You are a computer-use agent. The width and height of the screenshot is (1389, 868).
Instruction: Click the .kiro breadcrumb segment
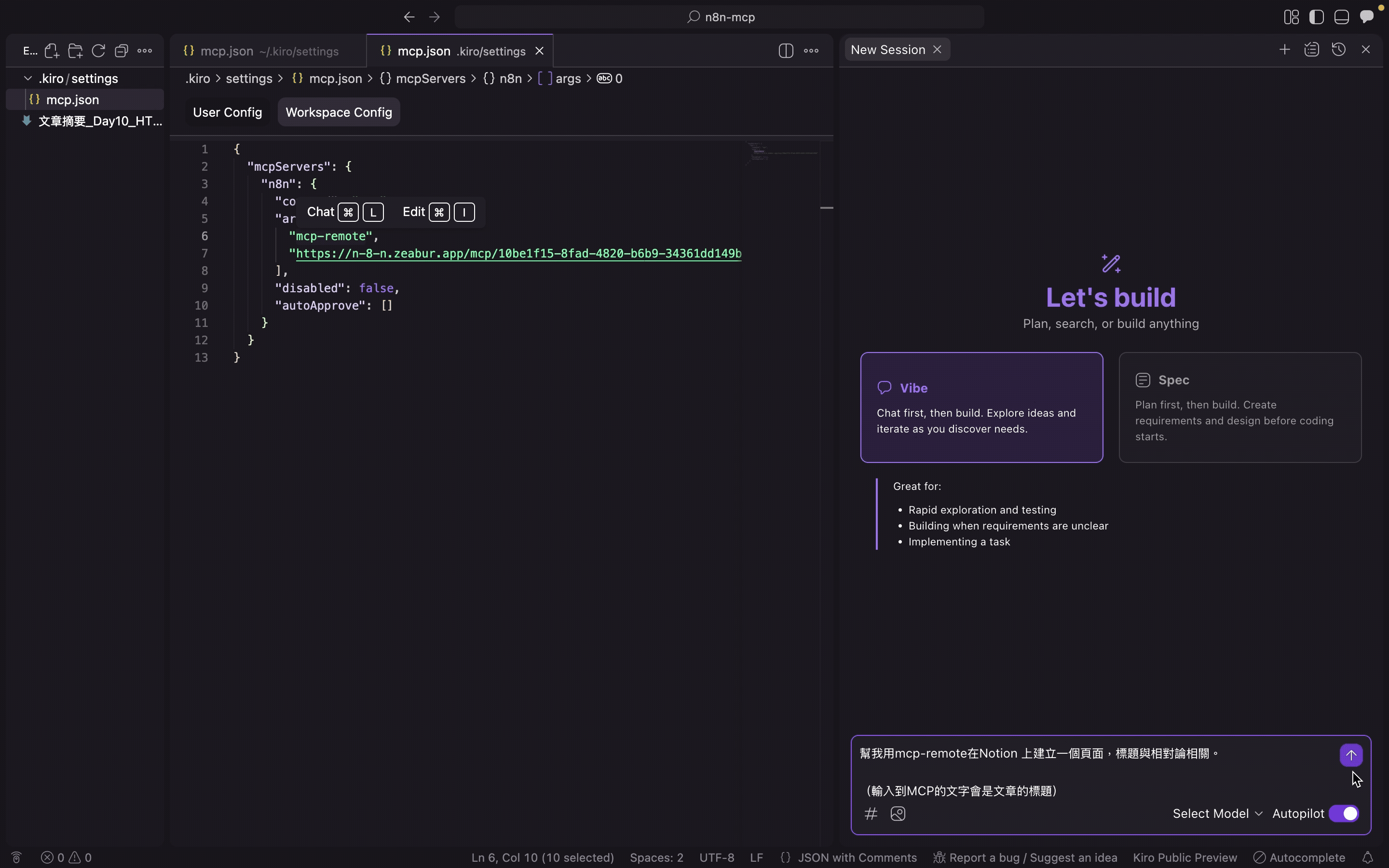197,79
